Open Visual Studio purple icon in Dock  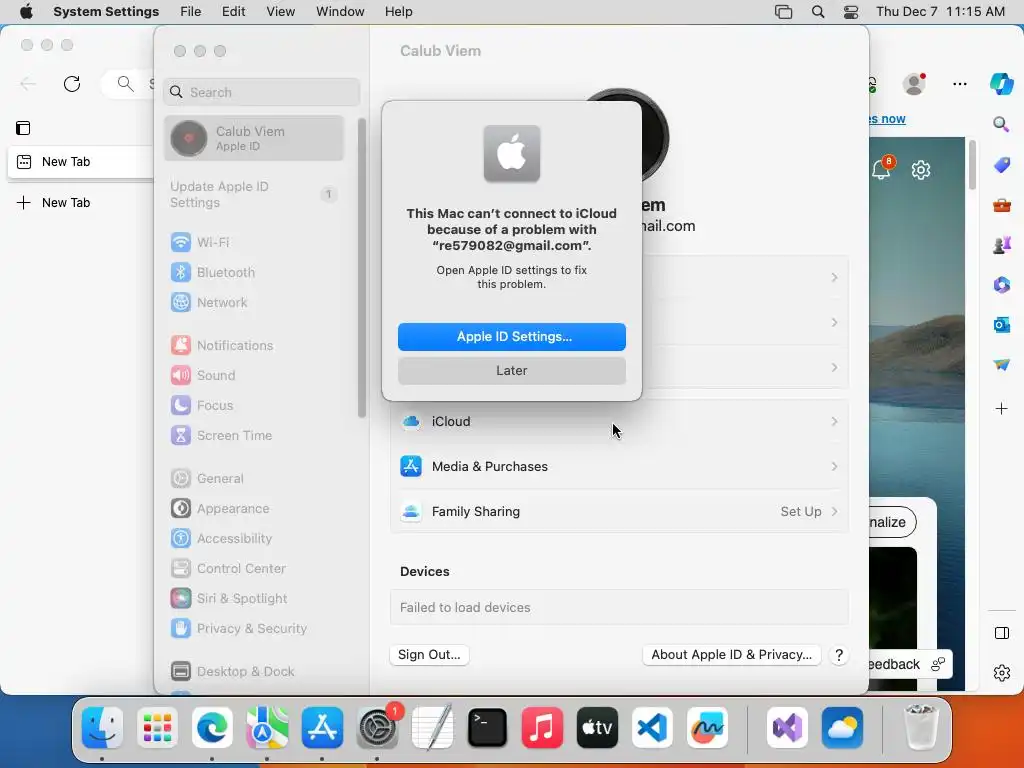click(787, 727)
